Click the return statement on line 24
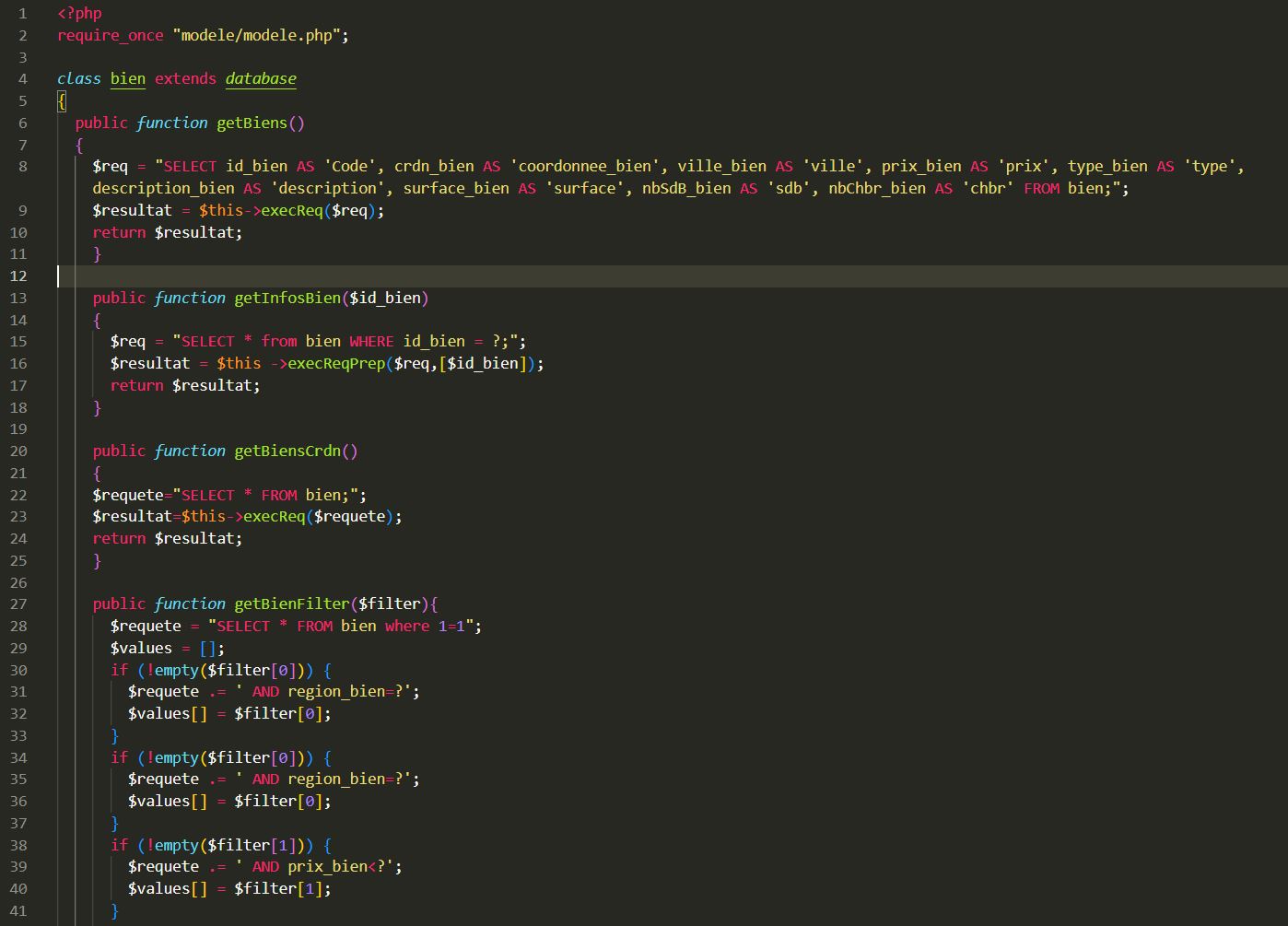This screenshot has height=926, width=1288. [119, 538]
